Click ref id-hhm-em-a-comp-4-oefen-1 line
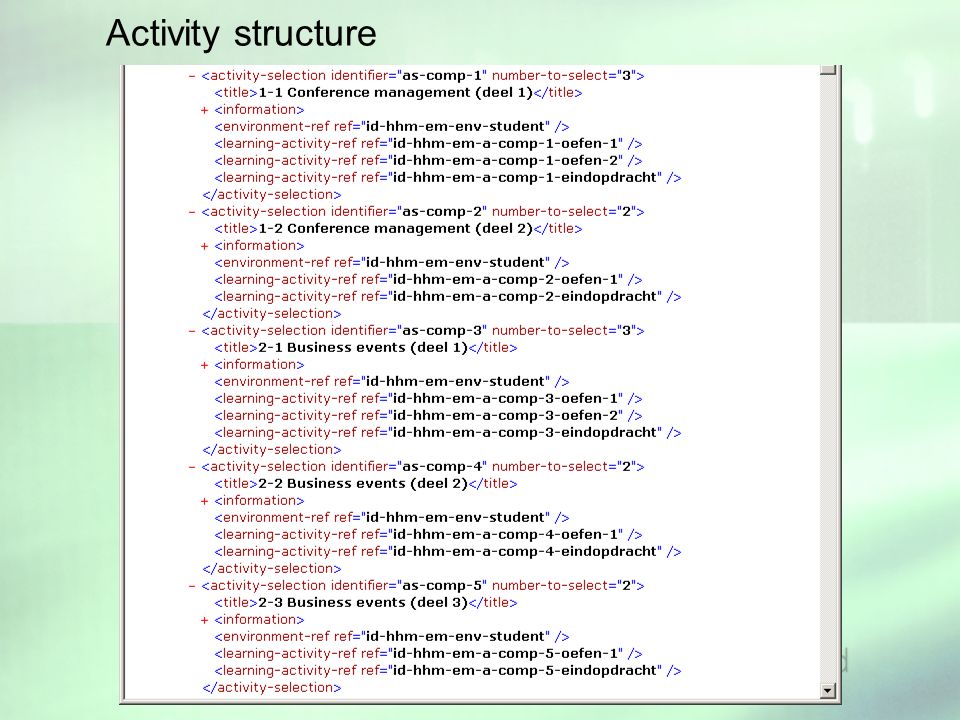This screenshot has height=720, width=960. tap(428, 534)
